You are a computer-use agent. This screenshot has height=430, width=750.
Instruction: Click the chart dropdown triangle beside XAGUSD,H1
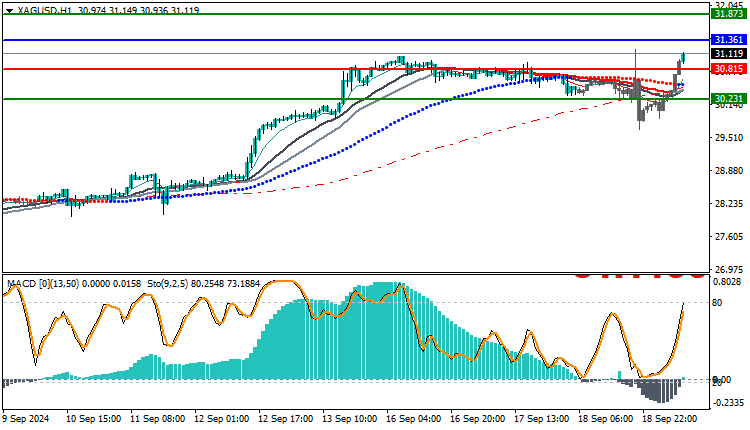pyautogui.click(x=9, y=10)
